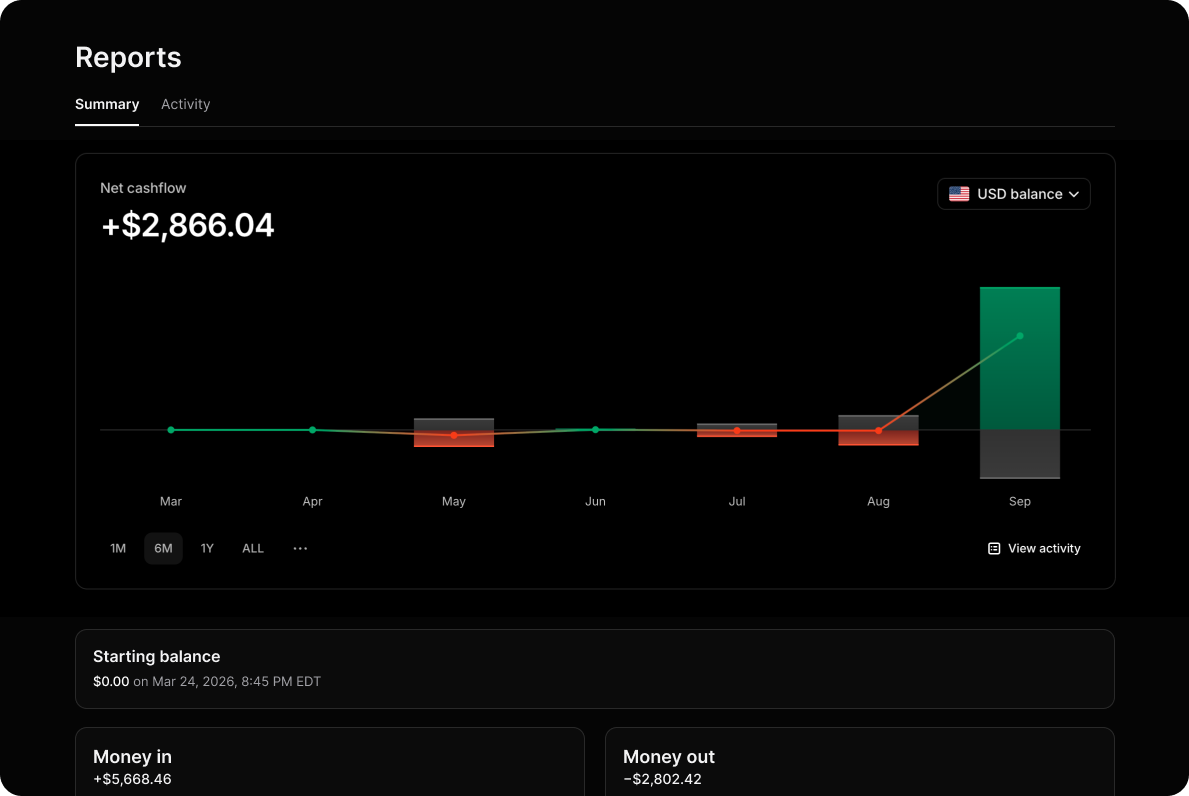This screenshot has width=1189, height=796.
Task: Click the Mar month axis label
Action: pyautogui.click(x=171, y=501)
